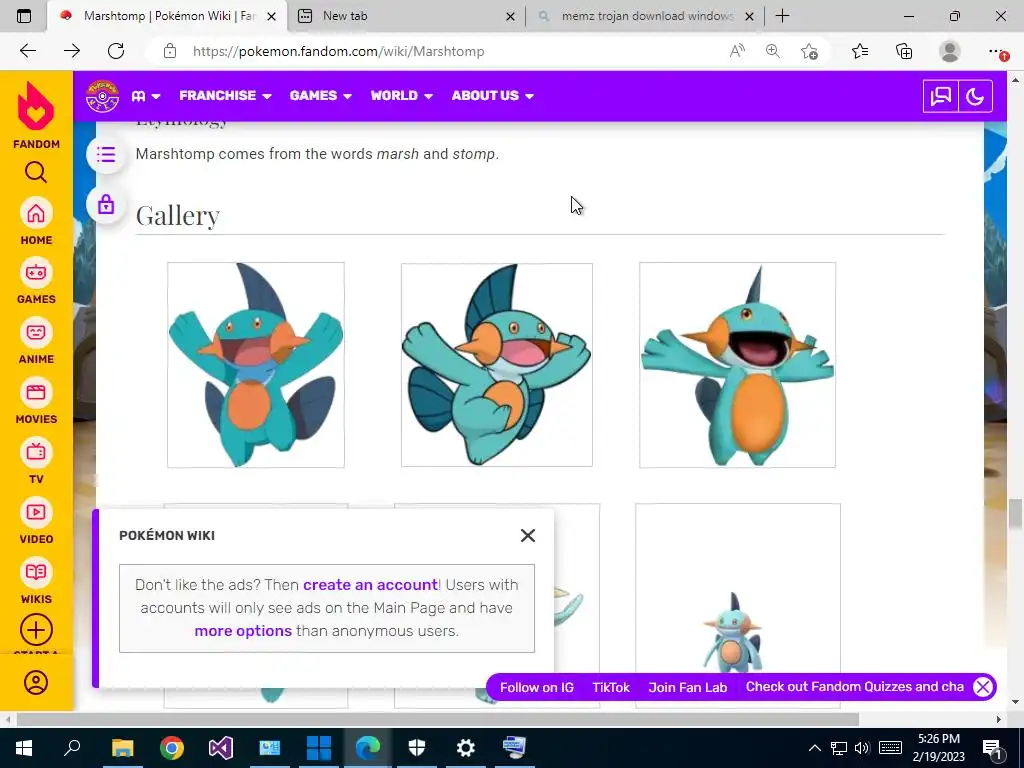Go back to previous page
The height and width of the screenshot is (768, 1024).
coord(27,51)
